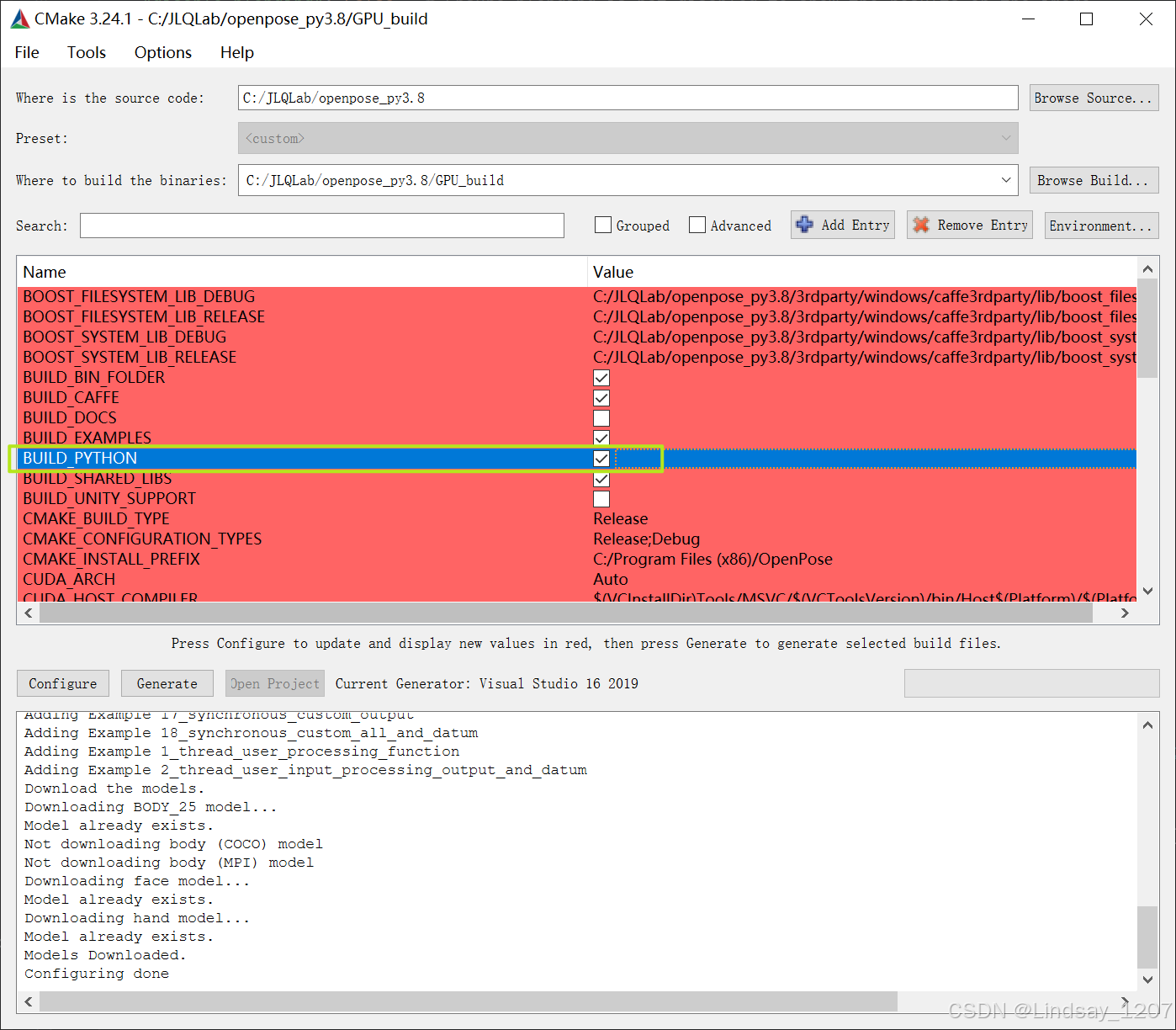Open the Options menu
This screenshot has height=1030, width=1176.
163,52
